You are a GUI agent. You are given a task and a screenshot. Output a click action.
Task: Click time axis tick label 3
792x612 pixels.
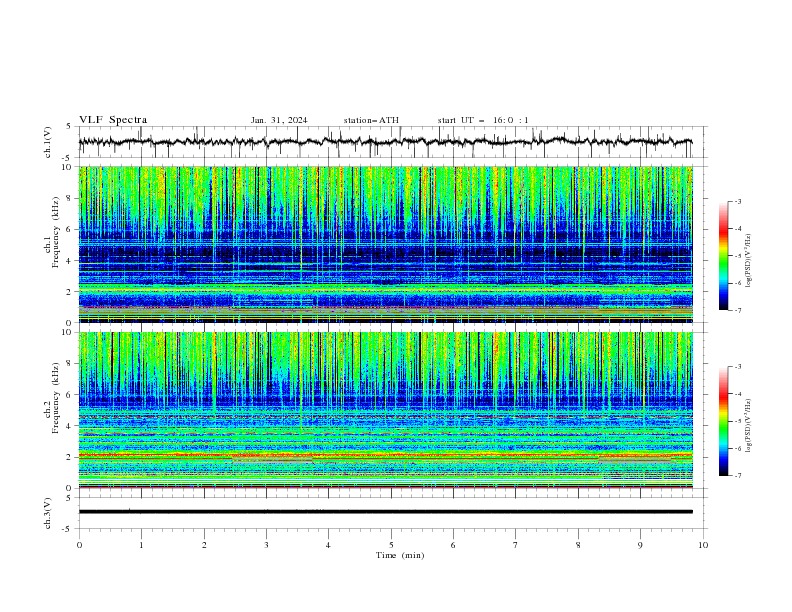coord(266,545)
